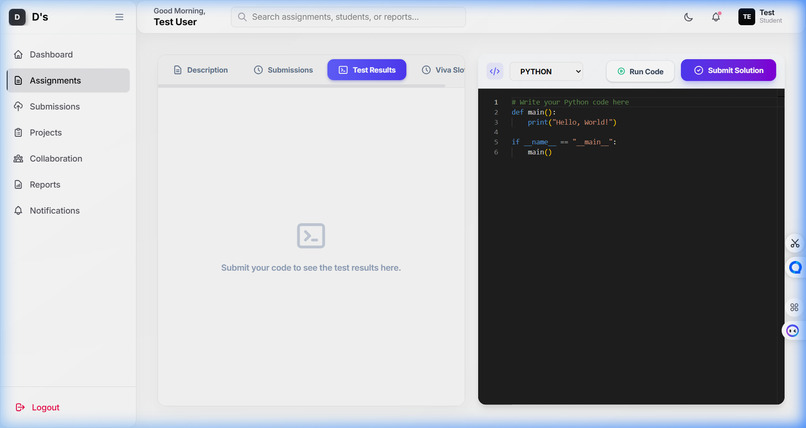The width and height of the screenshot is (806, 428).
Task: Click the grid apps icon on right edge
Action: coord(794,307)
